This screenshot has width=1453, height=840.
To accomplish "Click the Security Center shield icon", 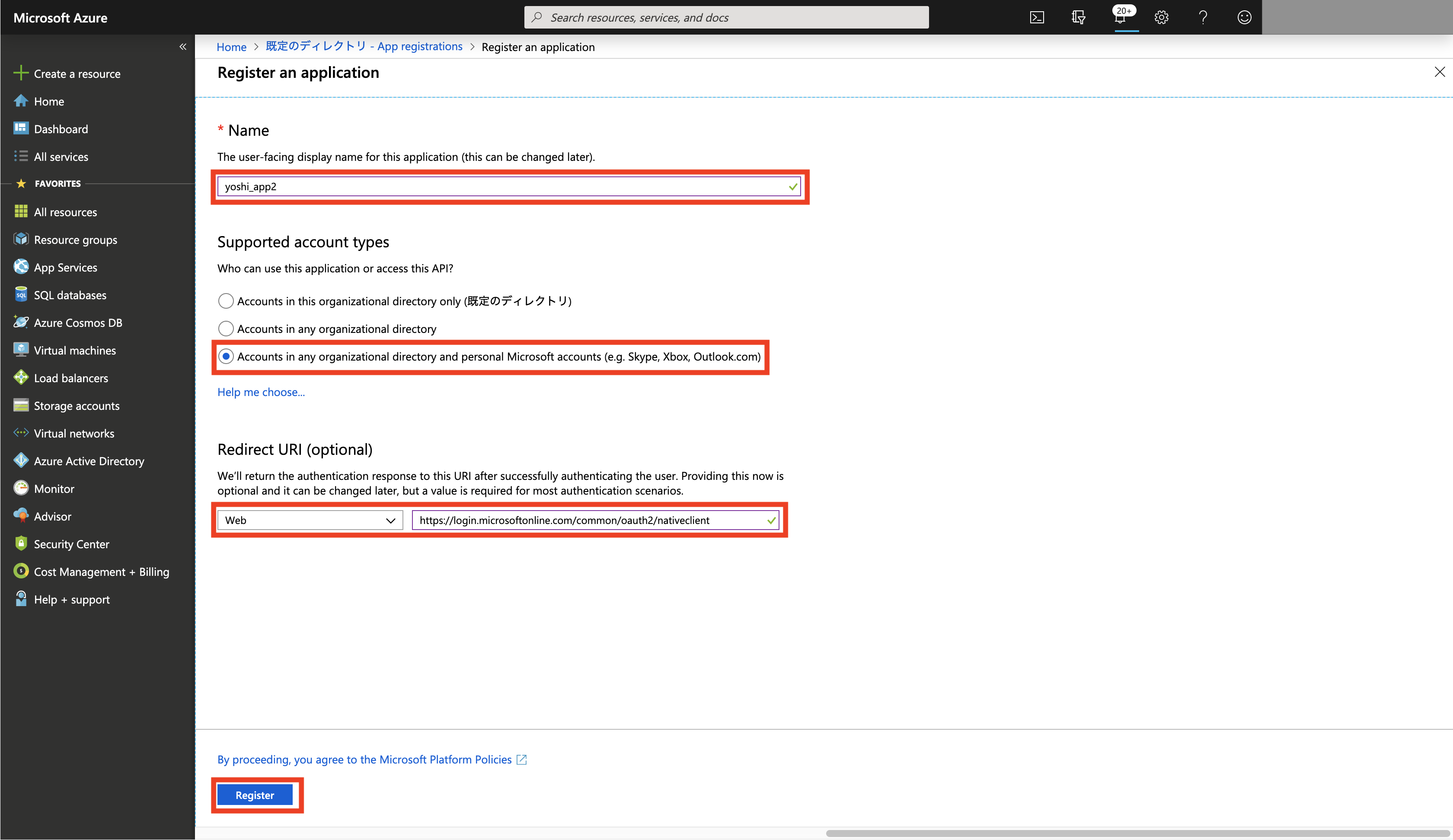I will 21,543.
